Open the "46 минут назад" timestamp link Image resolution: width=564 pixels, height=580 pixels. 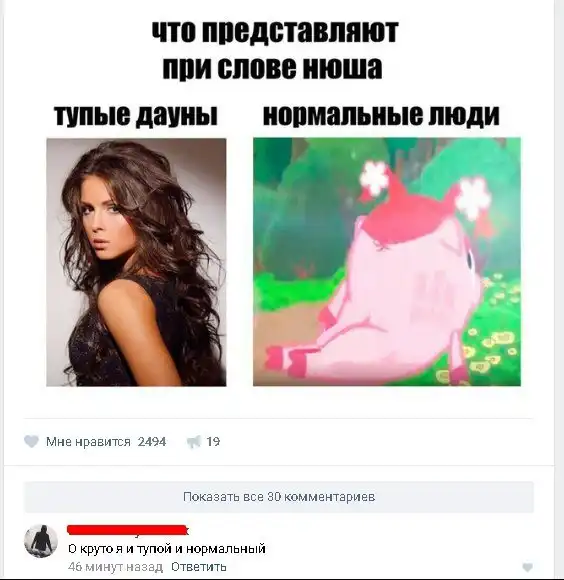coord(115,567)
